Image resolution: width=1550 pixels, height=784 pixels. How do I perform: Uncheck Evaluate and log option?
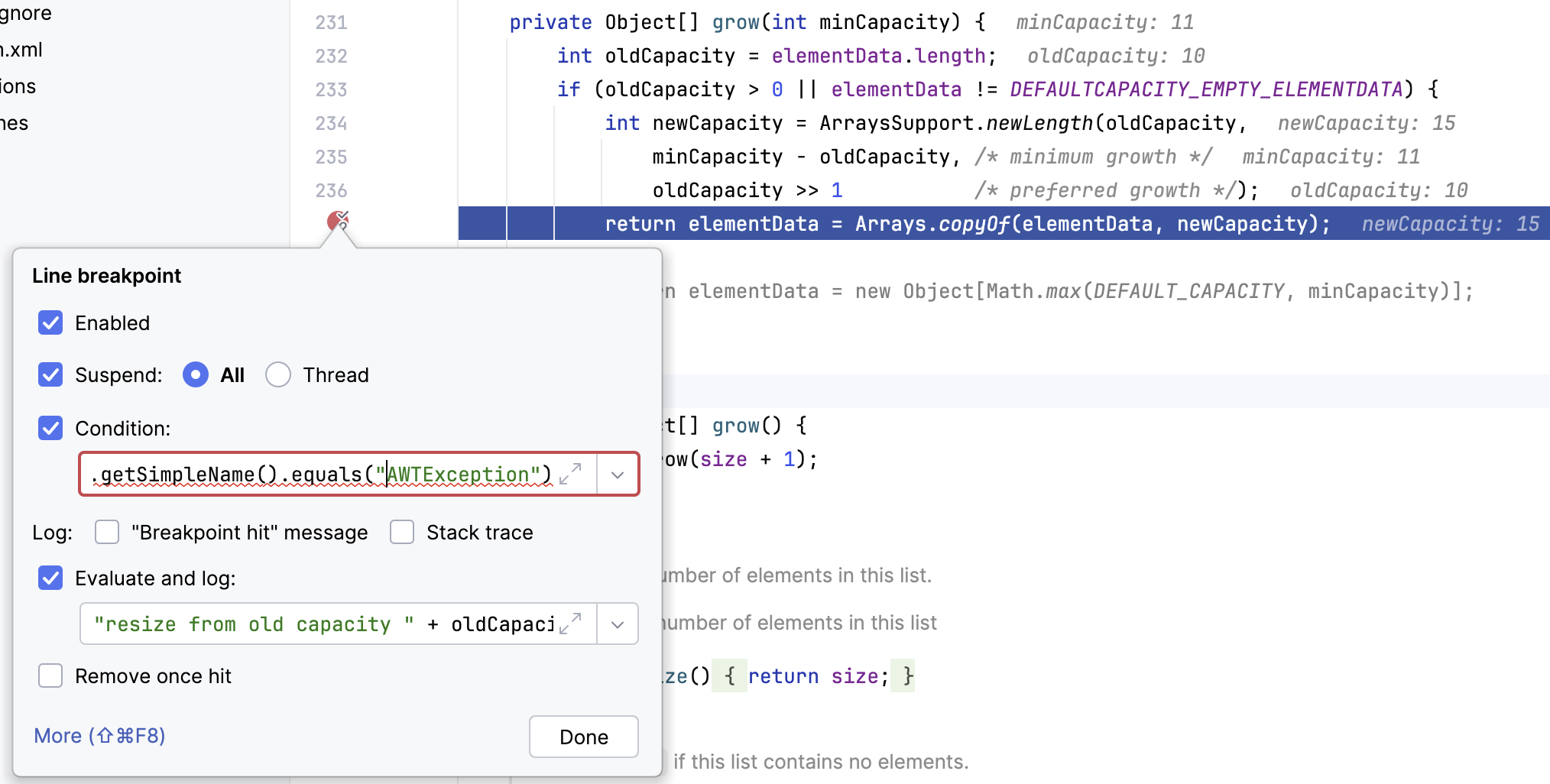click(50, 578)
